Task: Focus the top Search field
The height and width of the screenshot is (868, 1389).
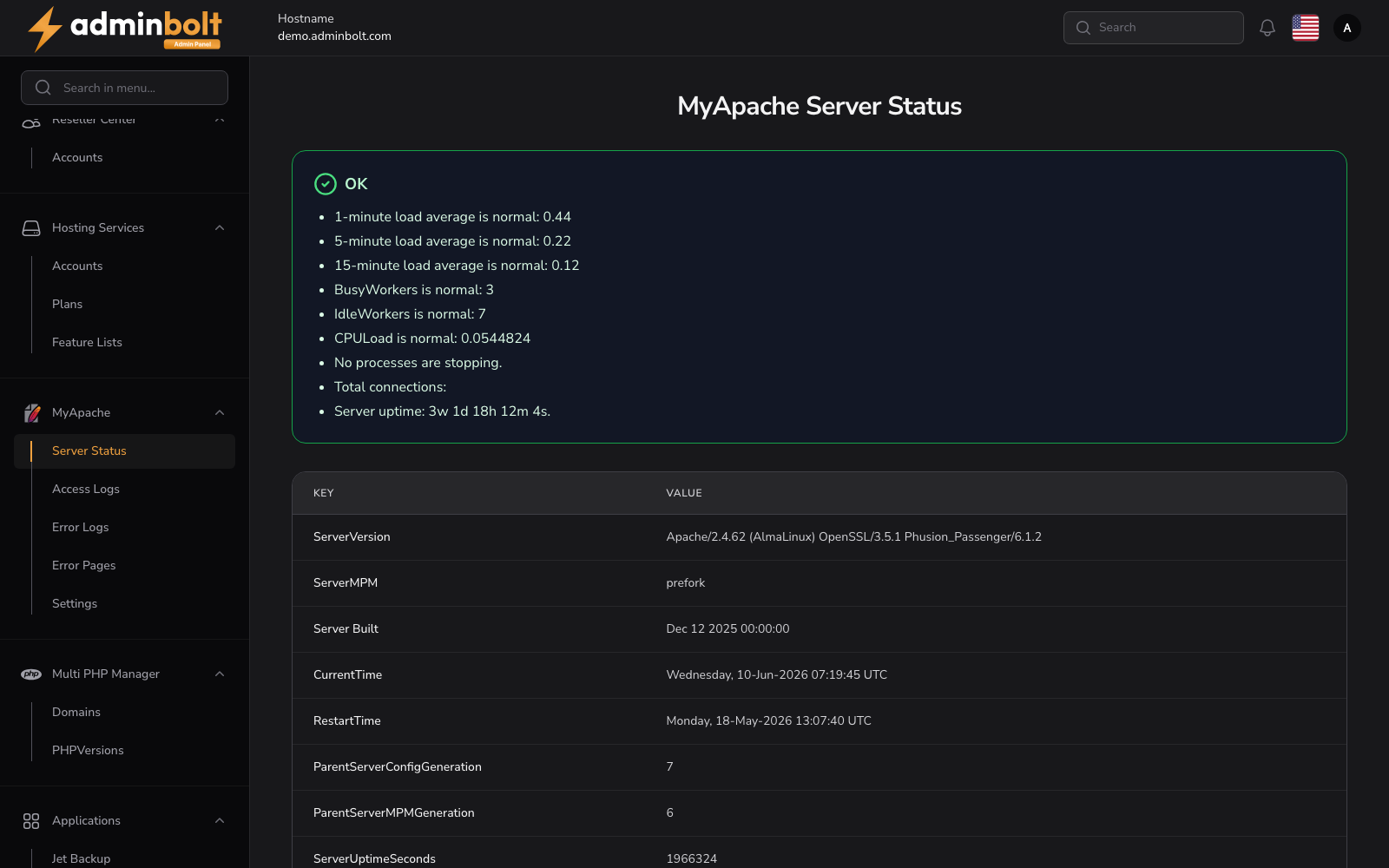Action: (x=1154, y=28)
